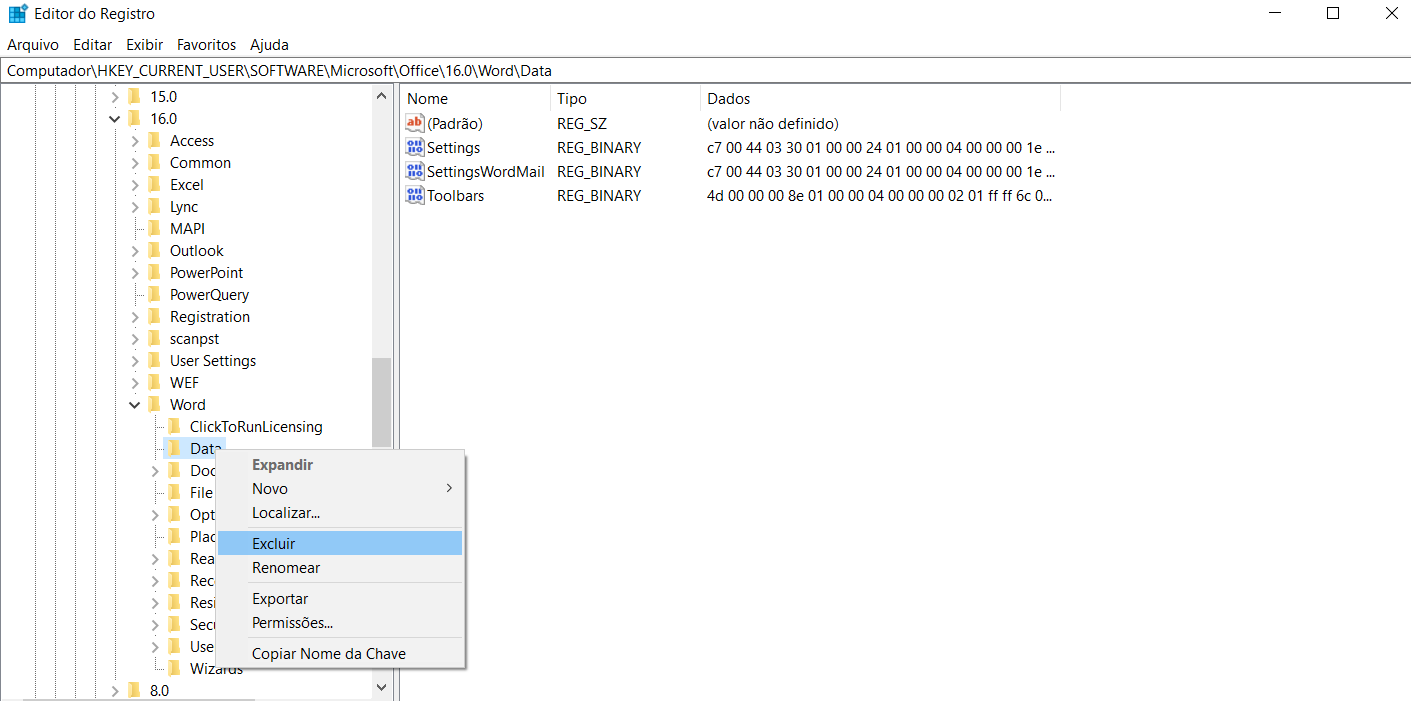Sort by the Dados column header
1411x701 pixels.
pos(880,99)
